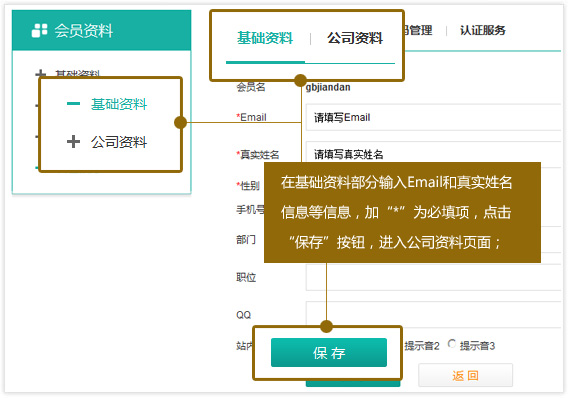Open the 认证服务 tab
The height and width of the screenshot is (398, 569).
coord(483,30)
